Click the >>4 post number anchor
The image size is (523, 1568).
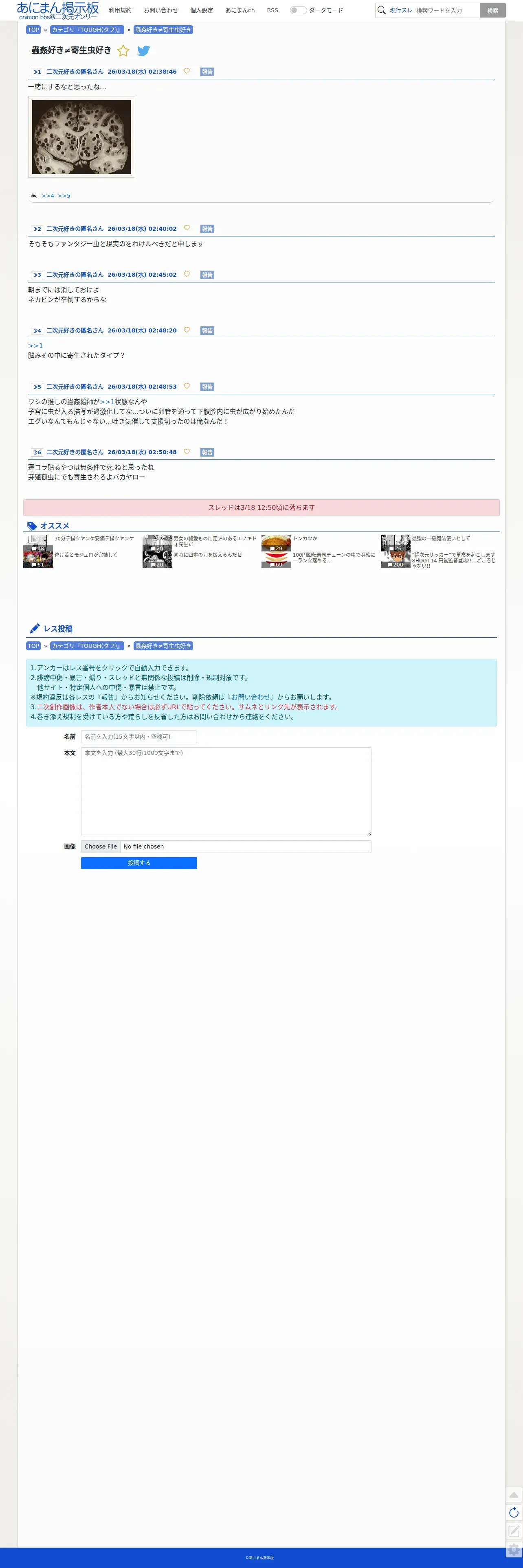[x=37, y=331]
